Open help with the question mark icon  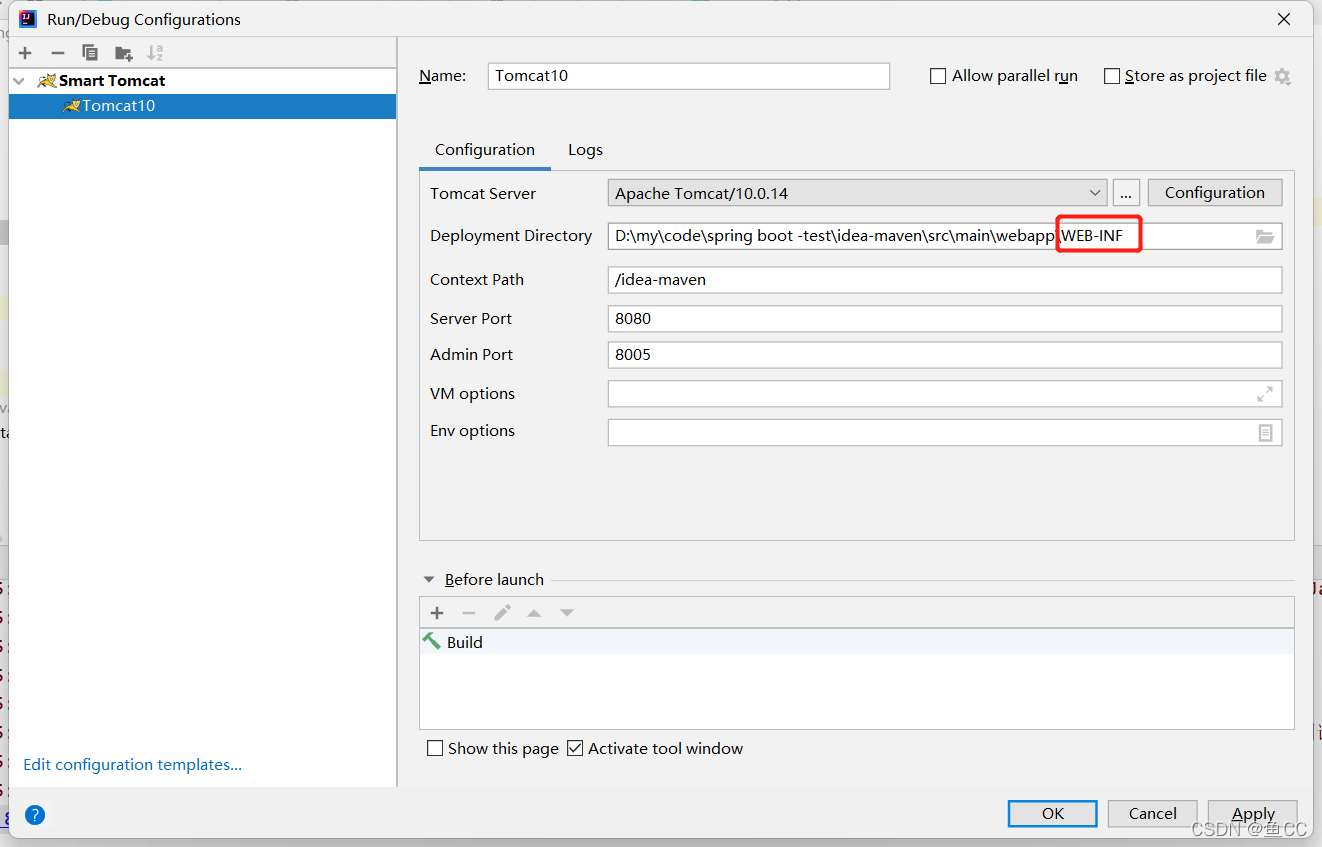click(x=35, y=815)
